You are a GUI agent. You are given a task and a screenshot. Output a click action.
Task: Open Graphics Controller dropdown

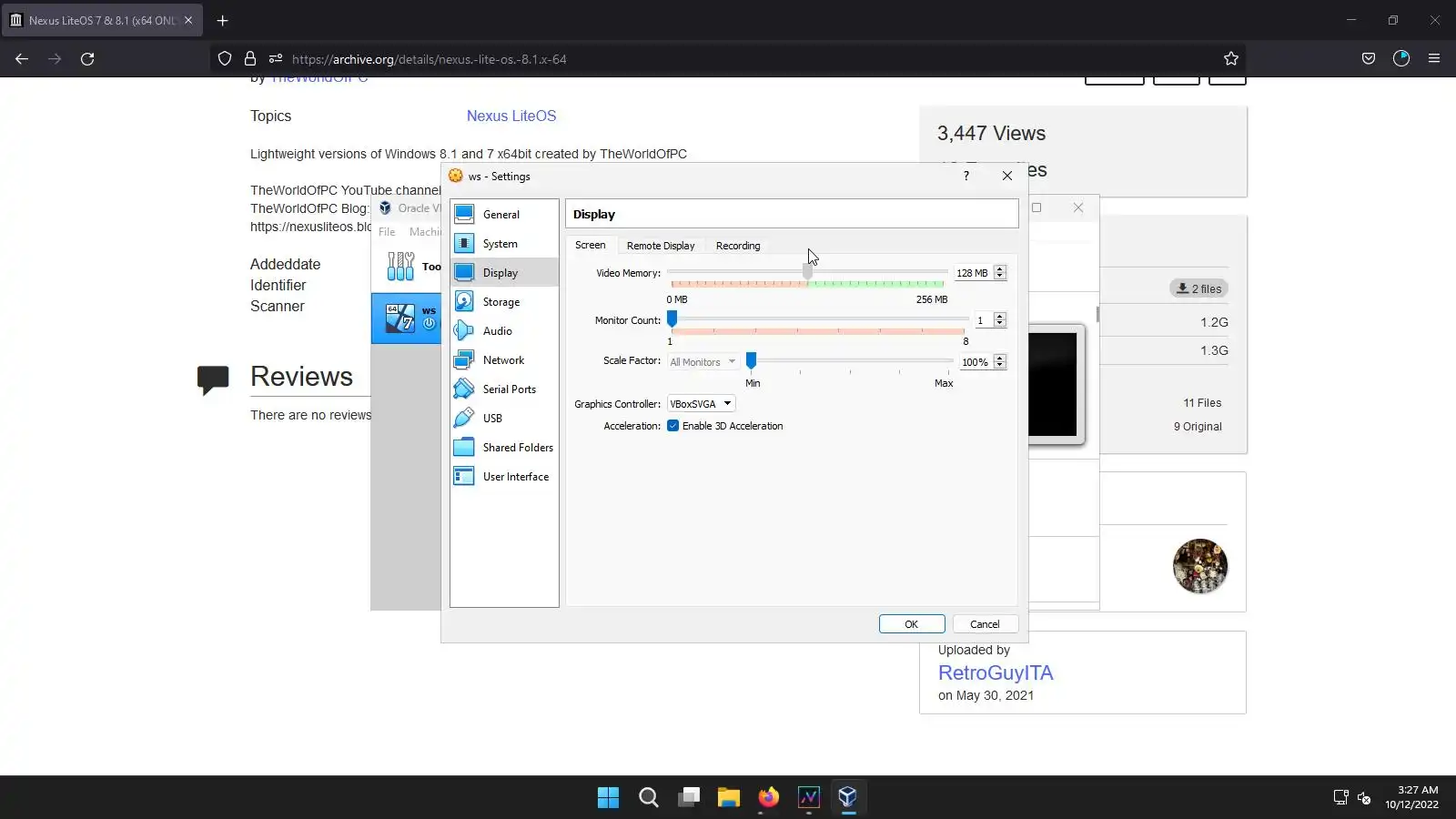pos(701,404)
